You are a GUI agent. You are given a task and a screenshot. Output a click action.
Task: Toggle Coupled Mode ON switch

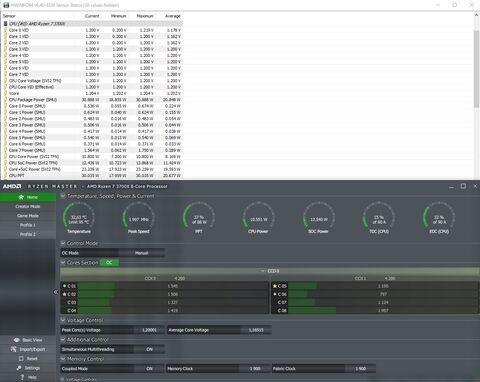pos(149,369)
